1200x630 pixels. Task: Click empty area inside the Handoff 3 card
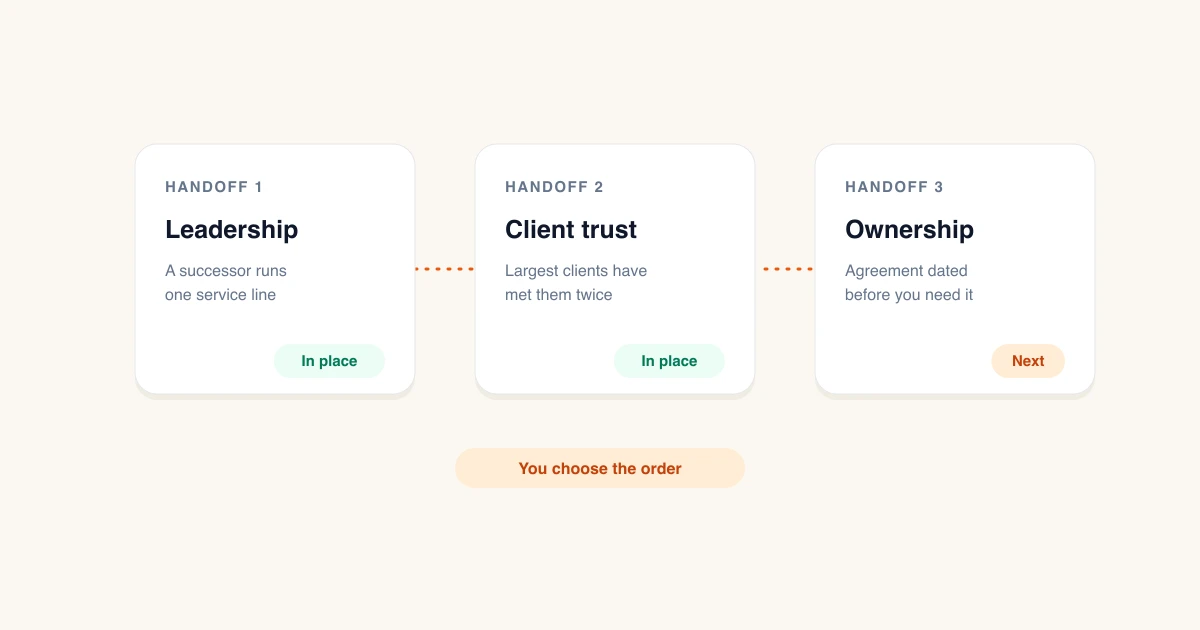click(x=900, y=350)
